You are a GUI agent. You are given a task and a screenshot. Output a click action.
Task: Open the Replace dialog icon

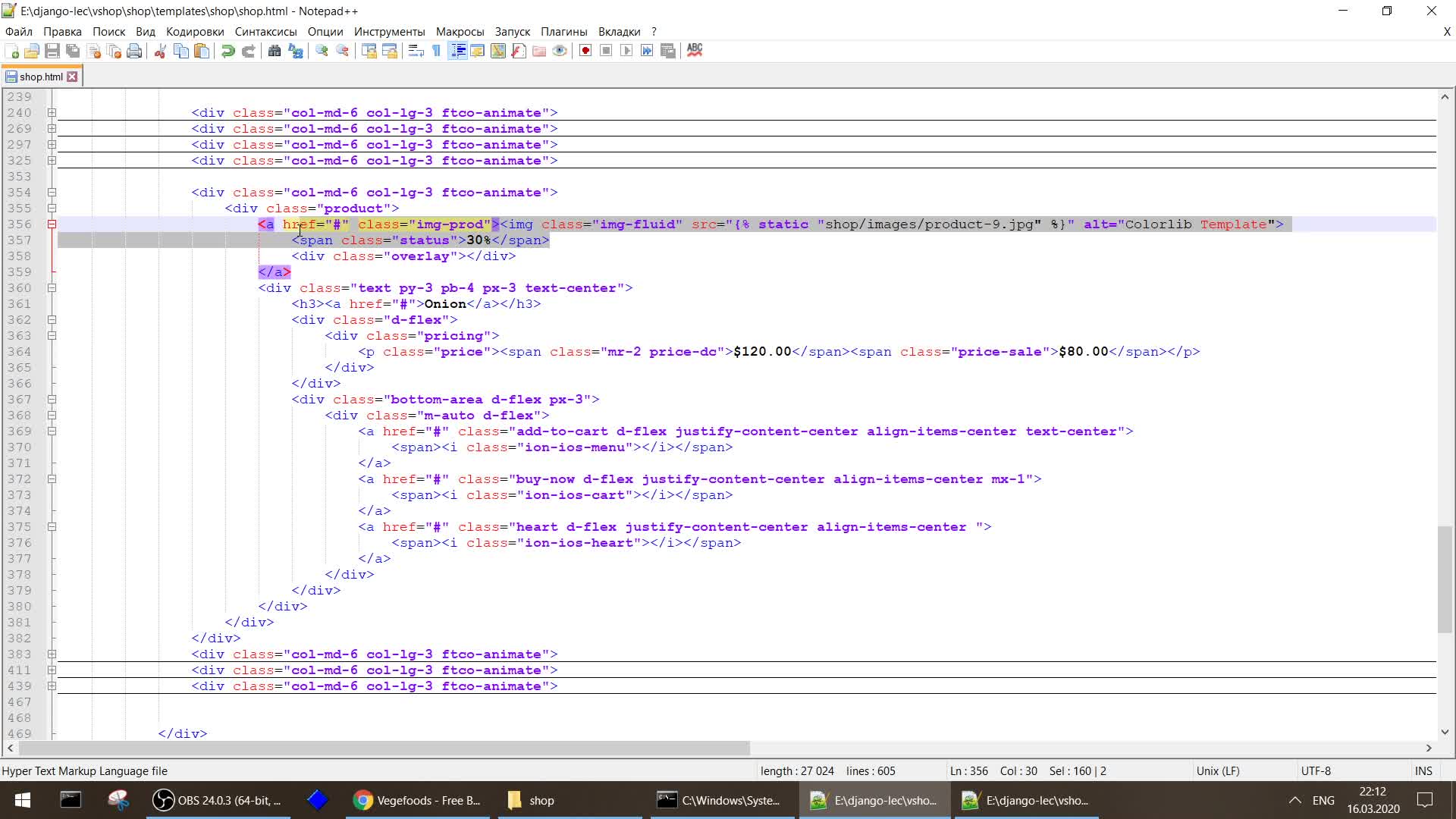coord(296,51)
